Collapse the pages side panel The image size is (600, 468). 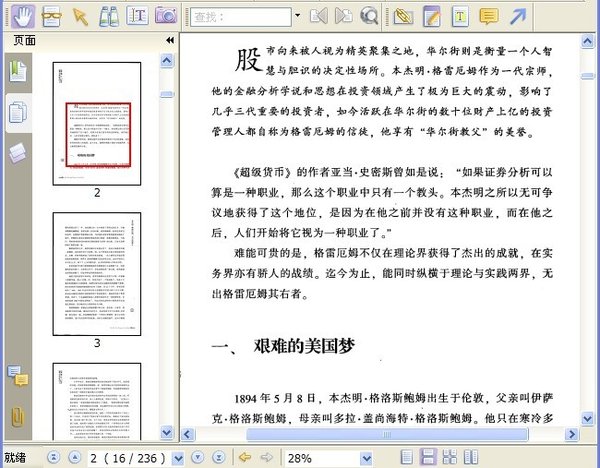[170, 40]
